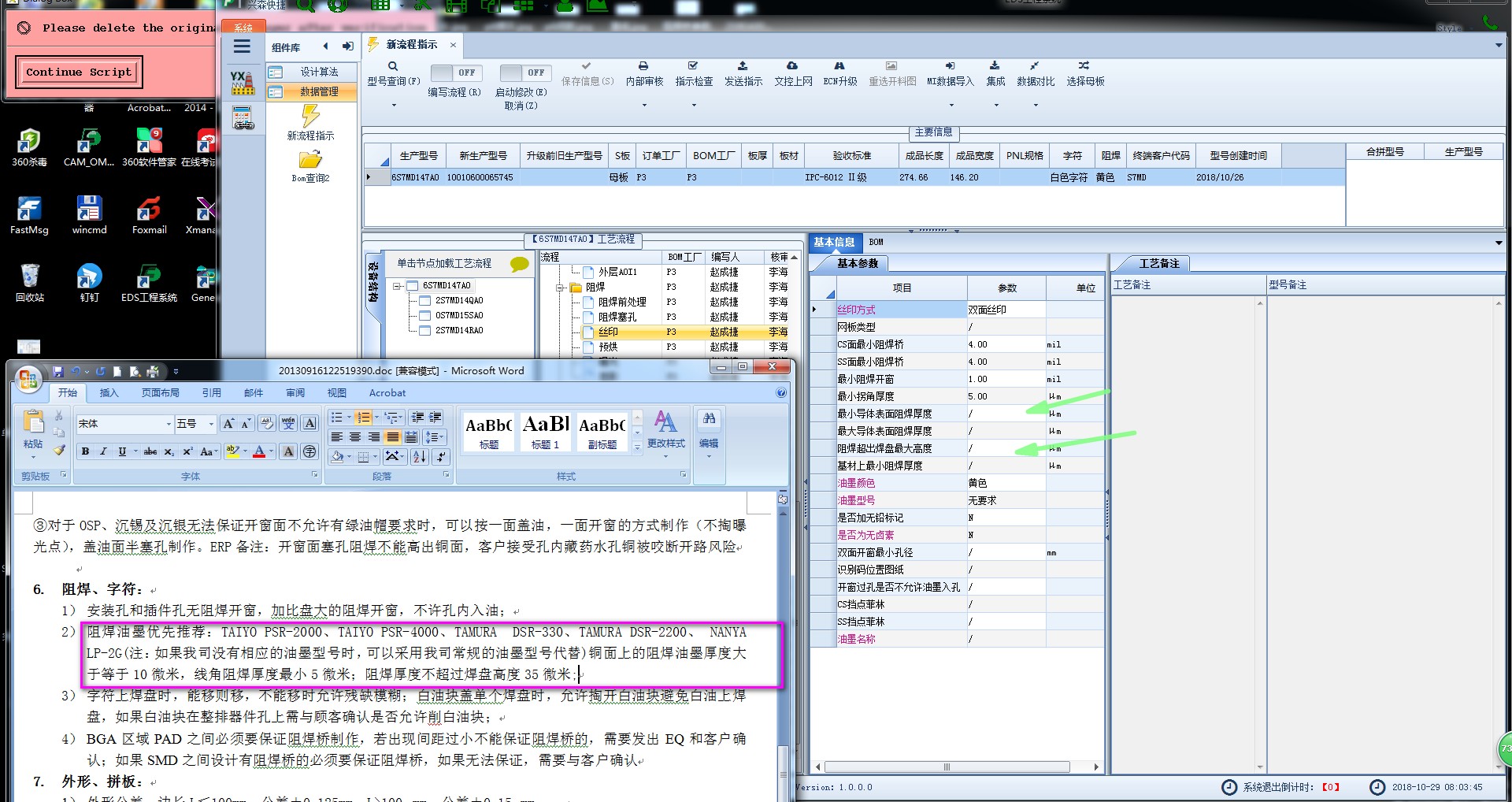Click the bullet list button in Word
This screenshot has height=802, width=1512.
click(337, 418)
